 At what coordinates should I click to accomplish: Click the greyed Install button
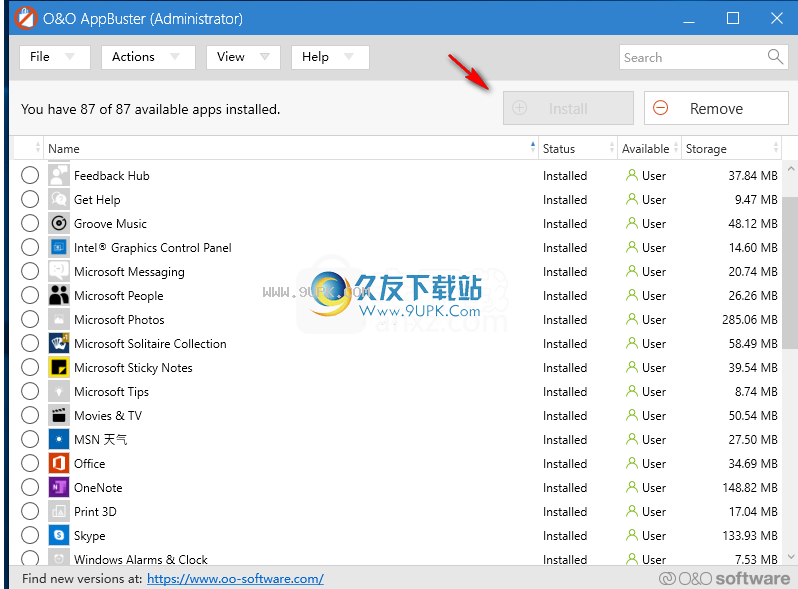[x=568, y=108]
